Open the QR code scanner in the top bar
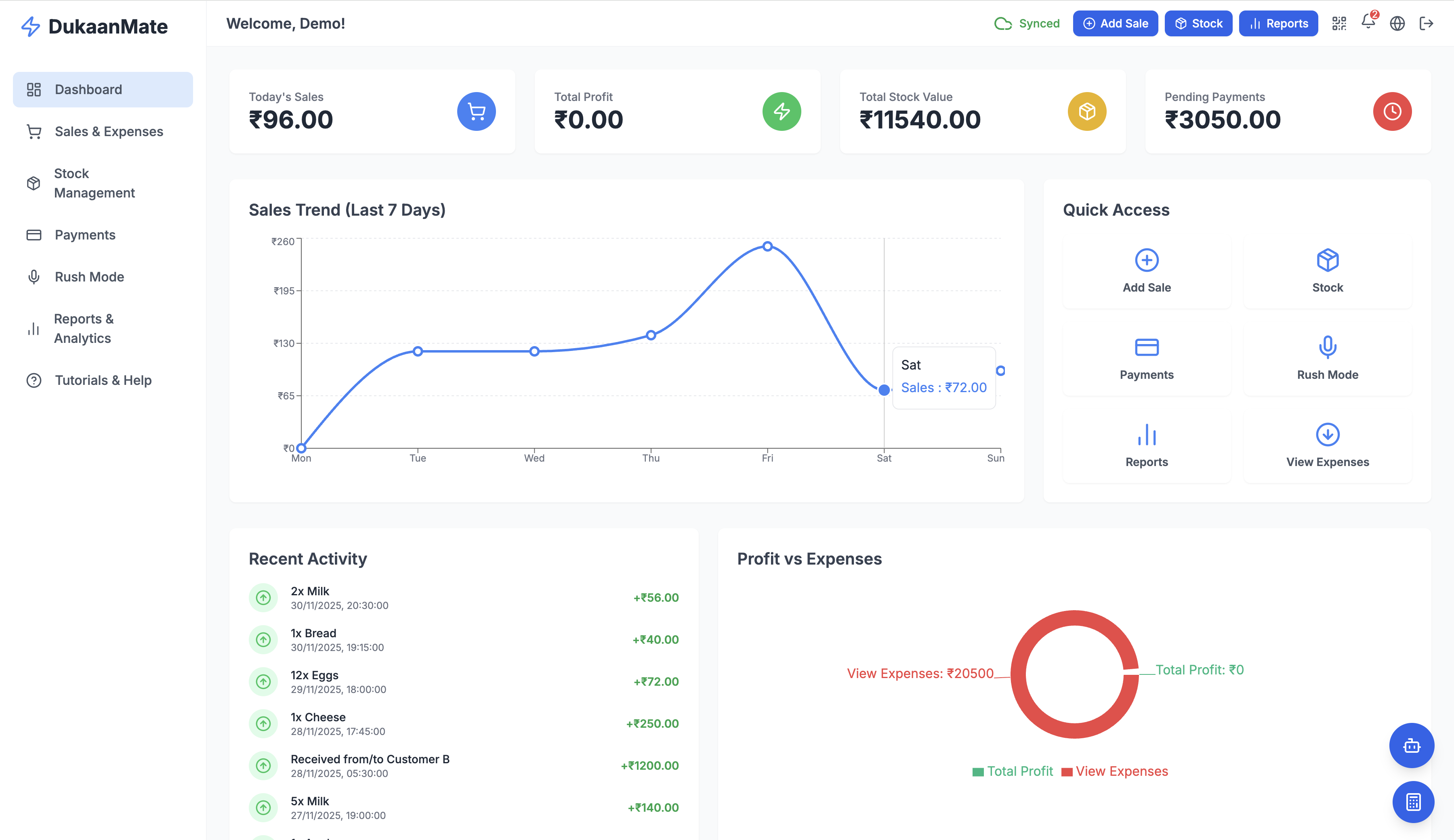This screenshot has height=840, width=1454. point(1338,23)
